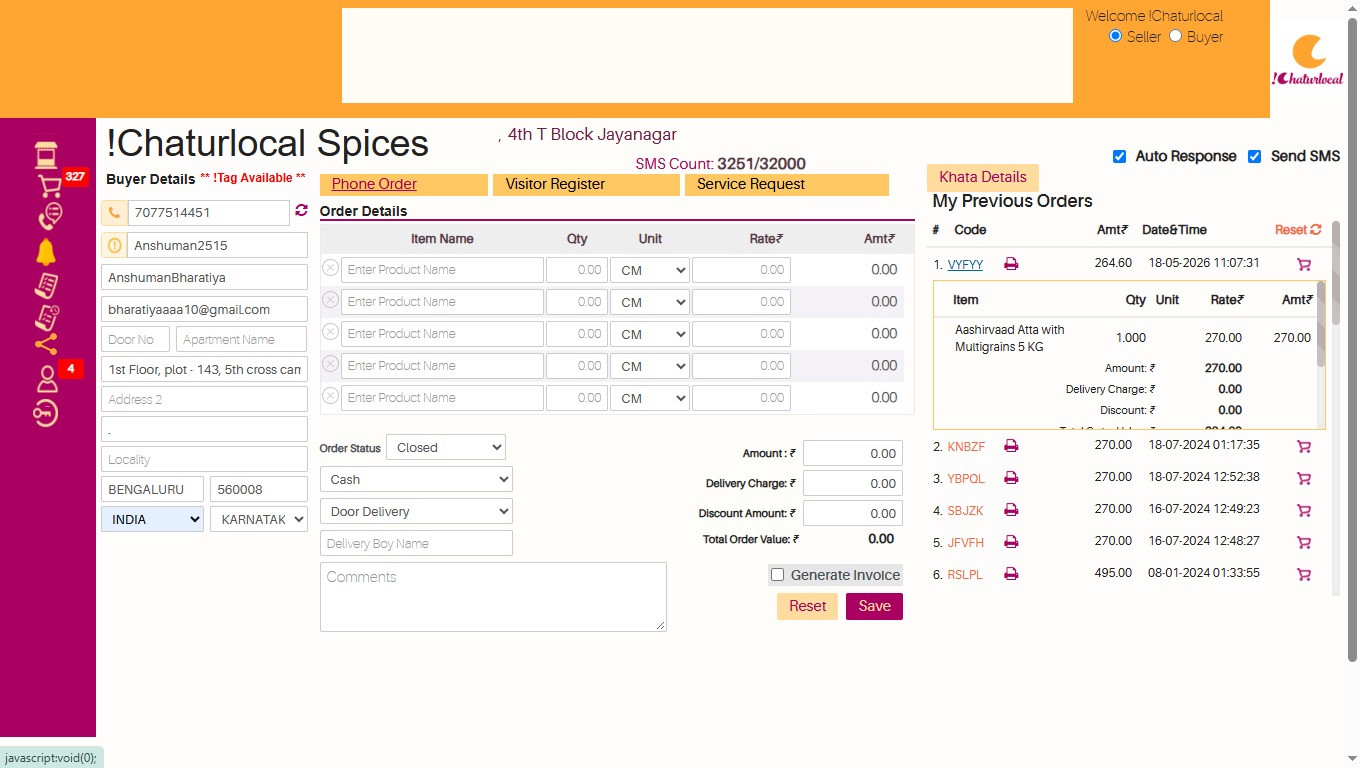
Task: Open order code JFVFH link
Action: coord(966,543)
